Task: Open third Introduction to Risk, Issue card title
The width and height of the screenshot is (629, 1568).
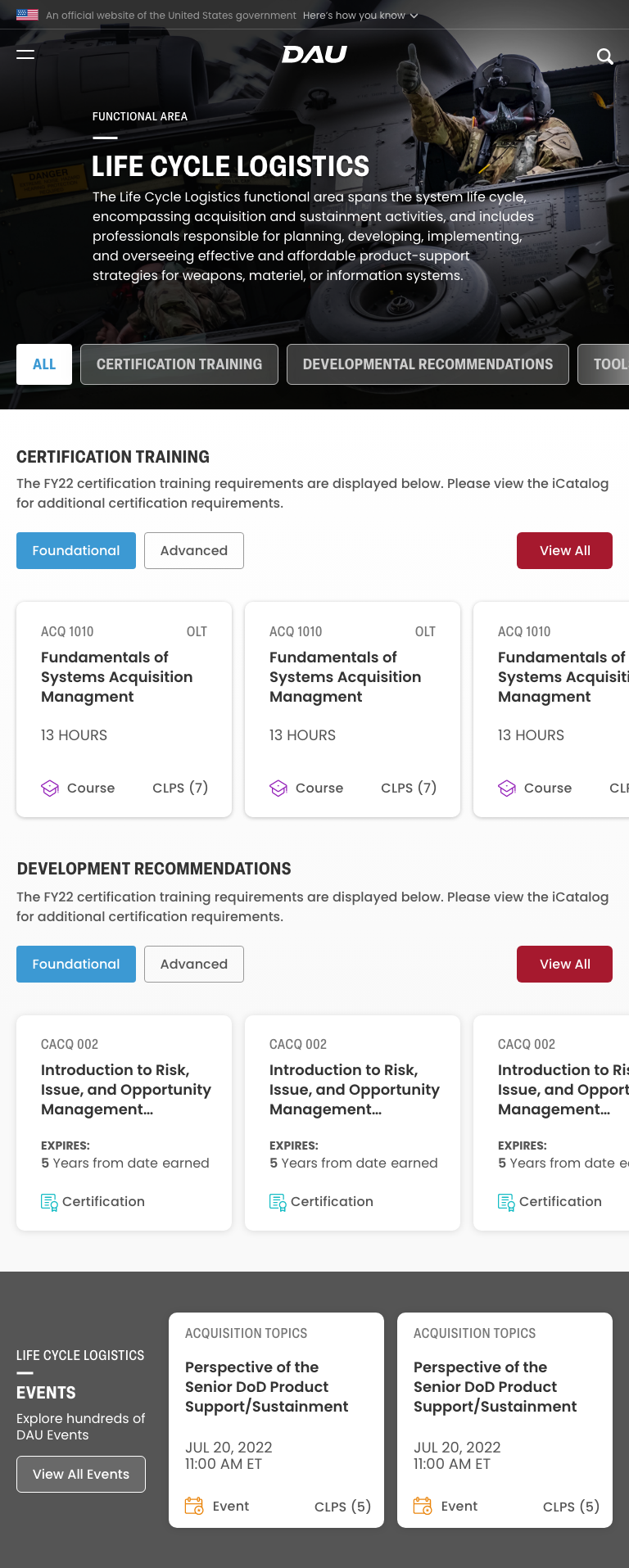Action: point(563,1090)
